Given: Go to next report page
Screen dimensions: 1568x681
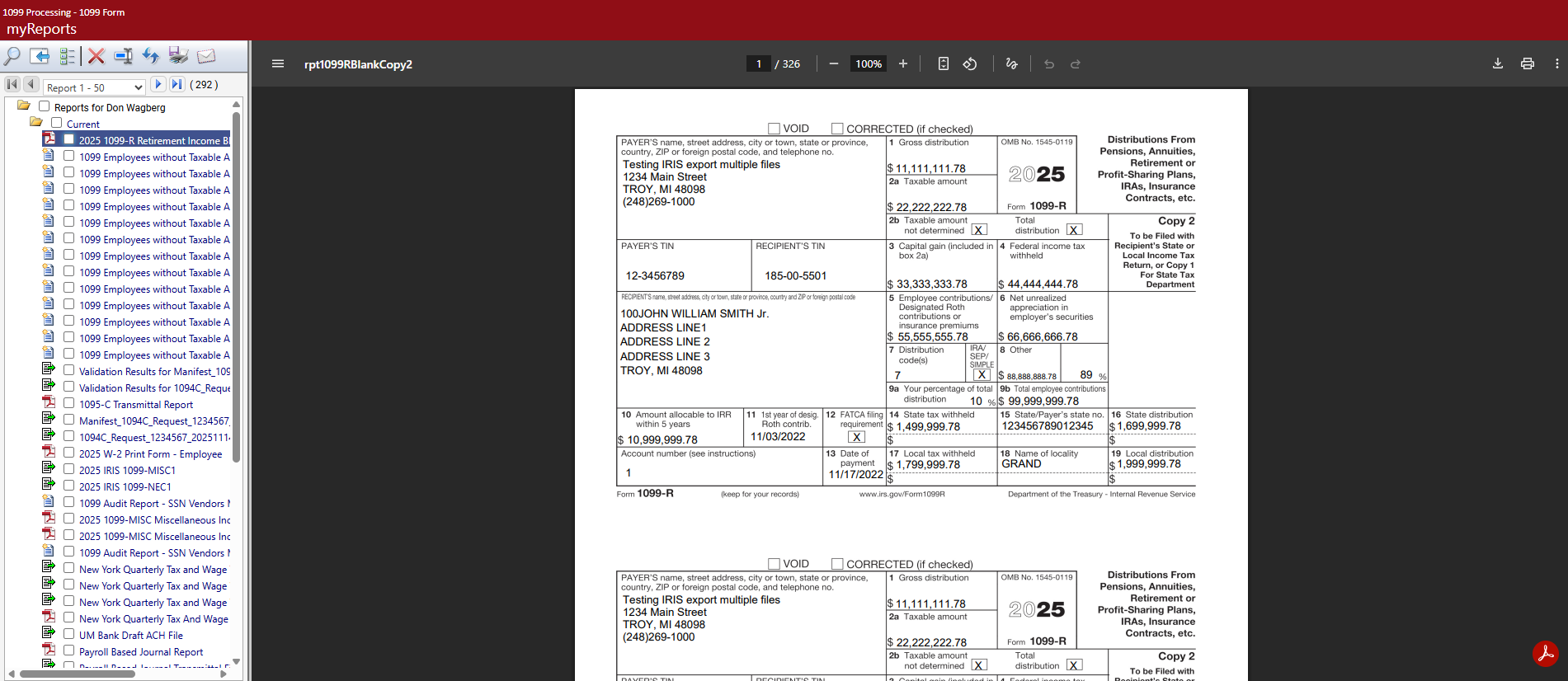Looking at the screenshot, I should [x=158, y=84].
